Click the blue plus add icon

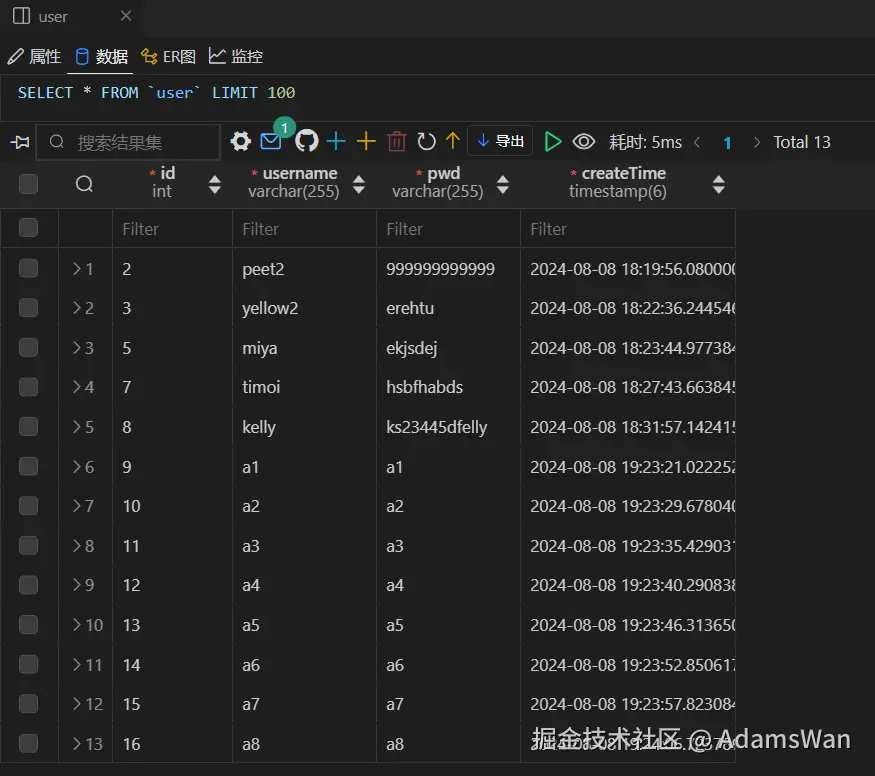click(x=336, y=141)
